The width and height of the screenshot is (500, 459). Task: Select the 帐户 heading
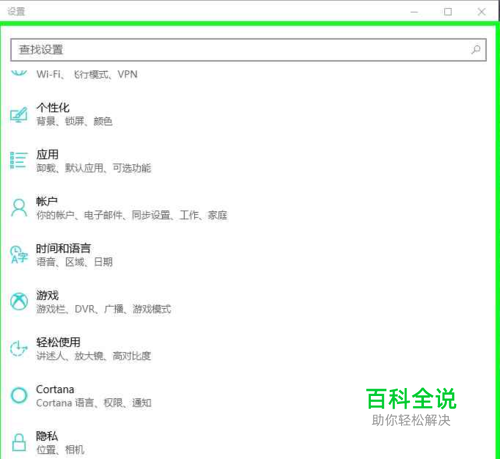(x=47, y=201)
